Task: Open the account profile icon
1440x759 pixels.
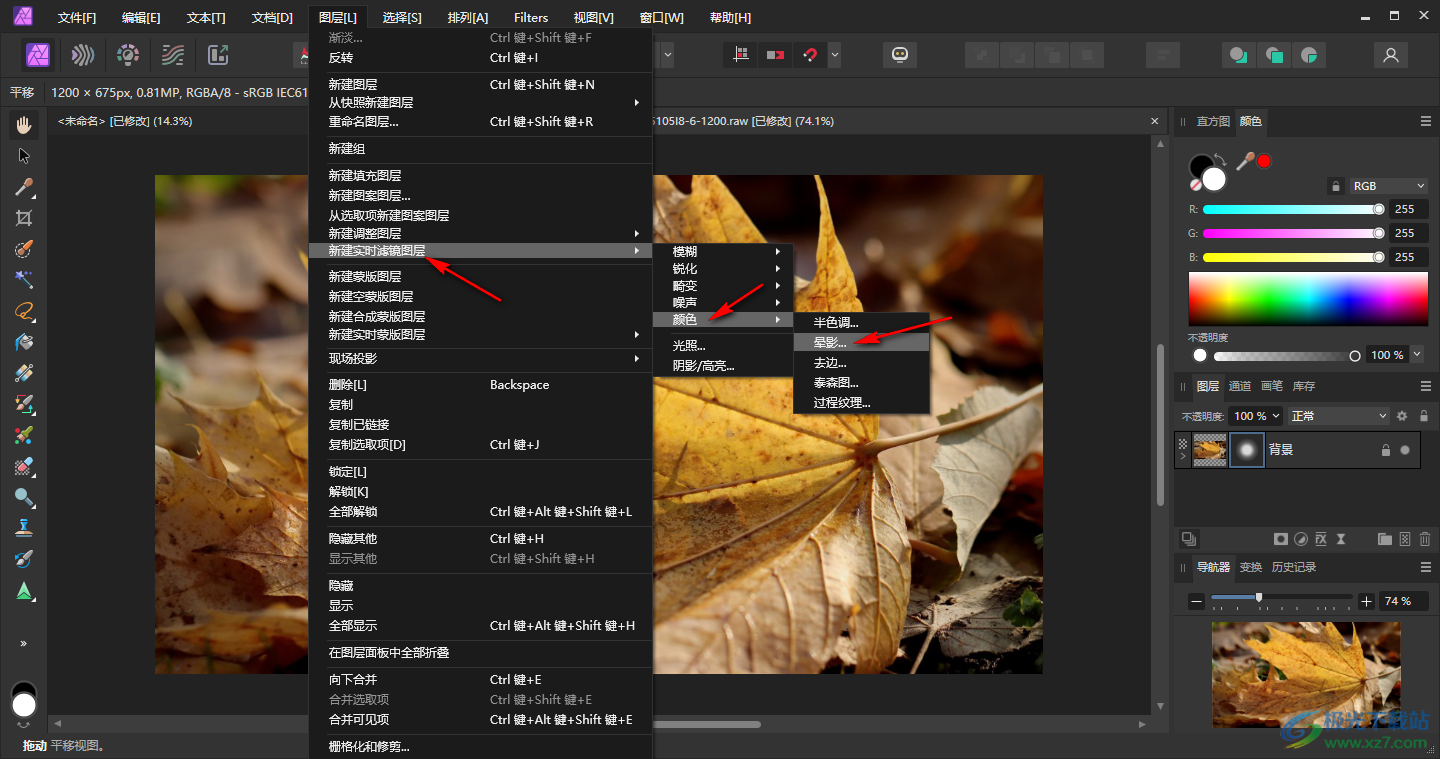Action: coord(1390,55)
